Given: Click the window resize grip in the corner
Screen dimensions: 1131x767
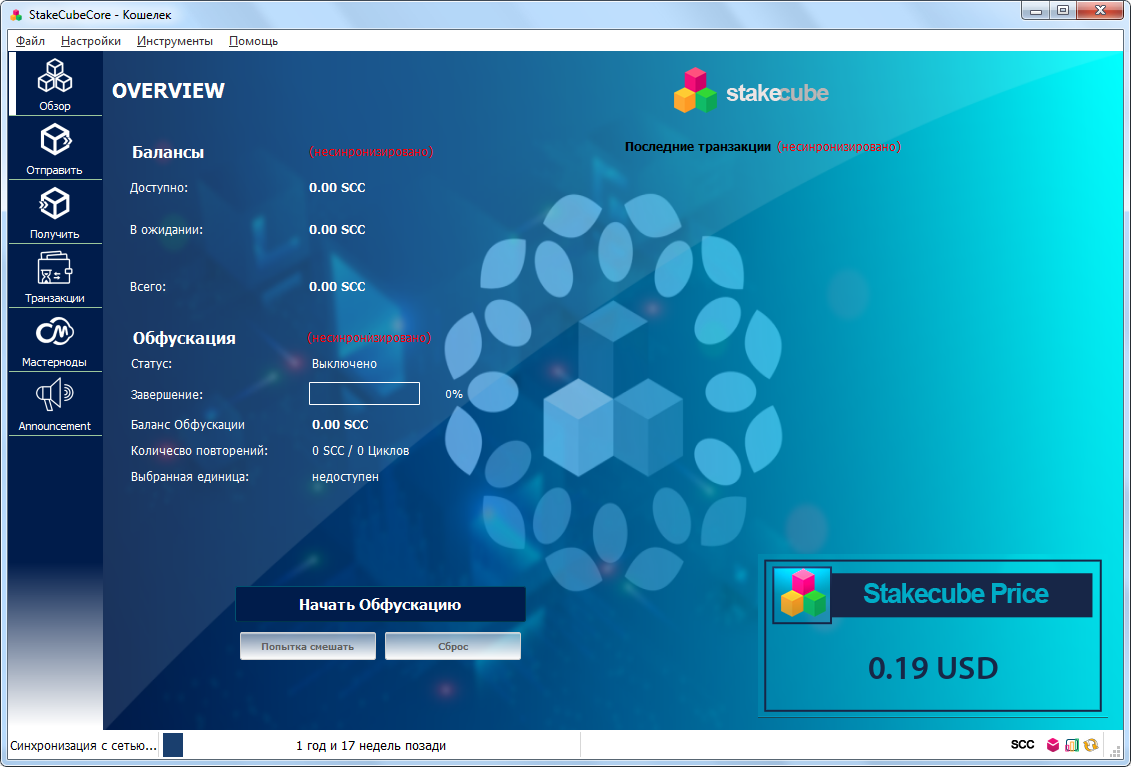Looking at the screenshot, I should coord(1114,751).
